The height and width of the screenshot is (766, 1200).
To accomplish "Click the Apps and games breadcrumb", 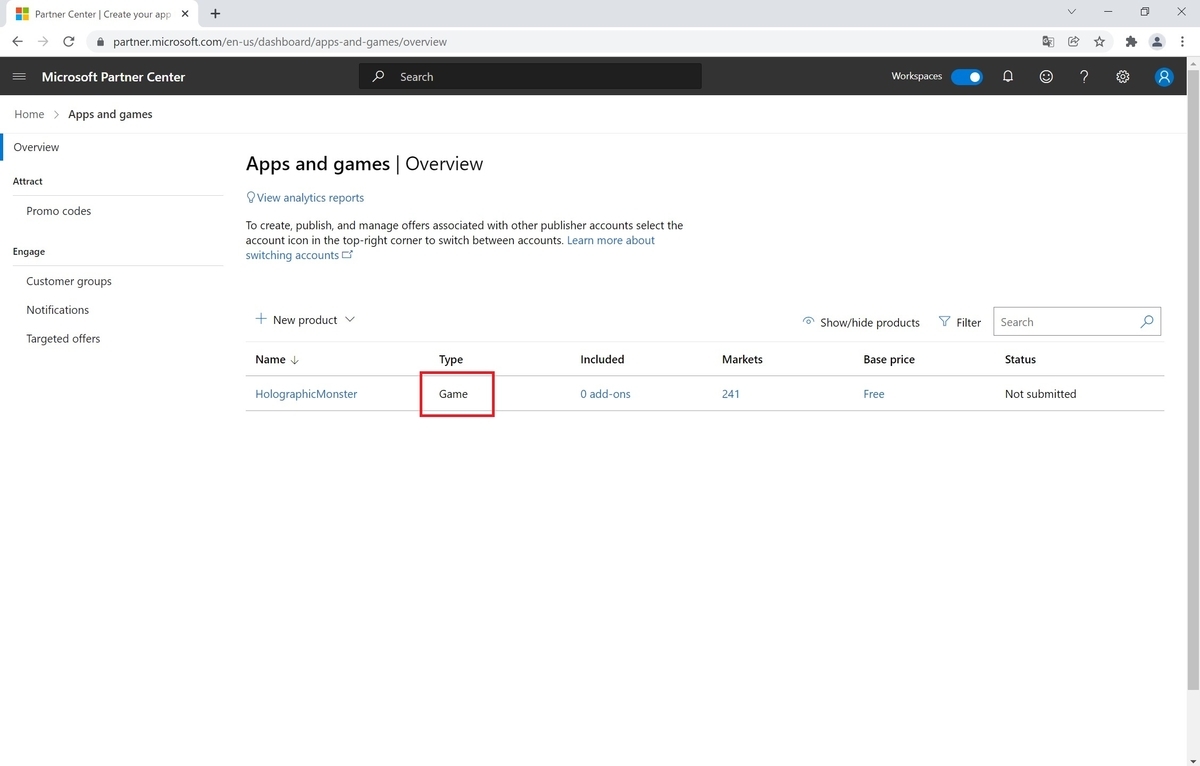I will [110, 114].
